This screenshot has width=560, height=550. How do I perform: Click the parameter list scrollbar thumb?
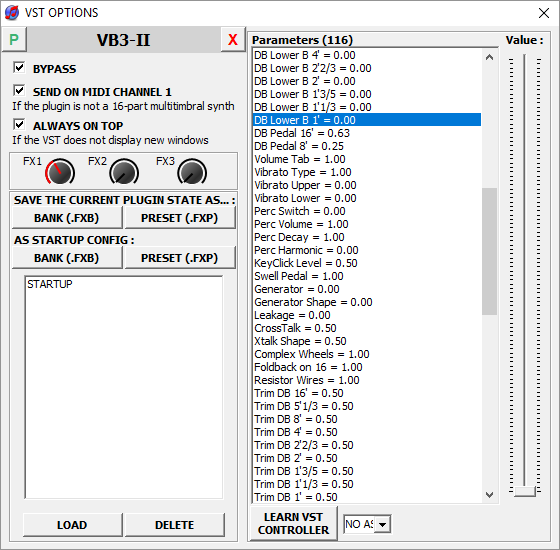pyautogui.click(x=489, y=251)
